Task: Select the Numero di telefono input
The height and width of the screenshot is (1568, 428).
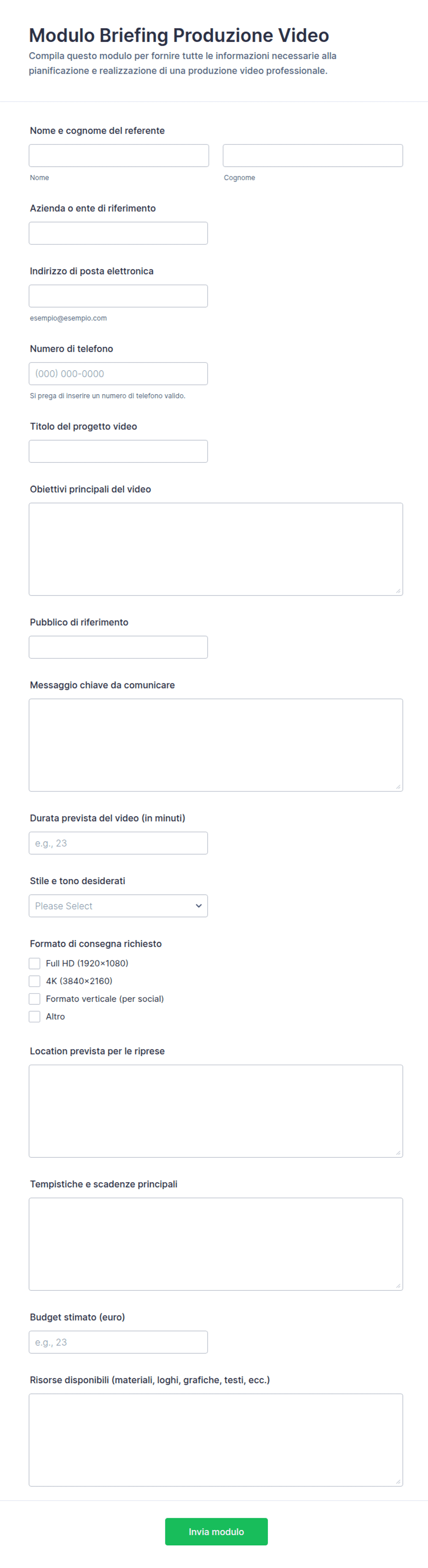Action: [x=118, y=374]
